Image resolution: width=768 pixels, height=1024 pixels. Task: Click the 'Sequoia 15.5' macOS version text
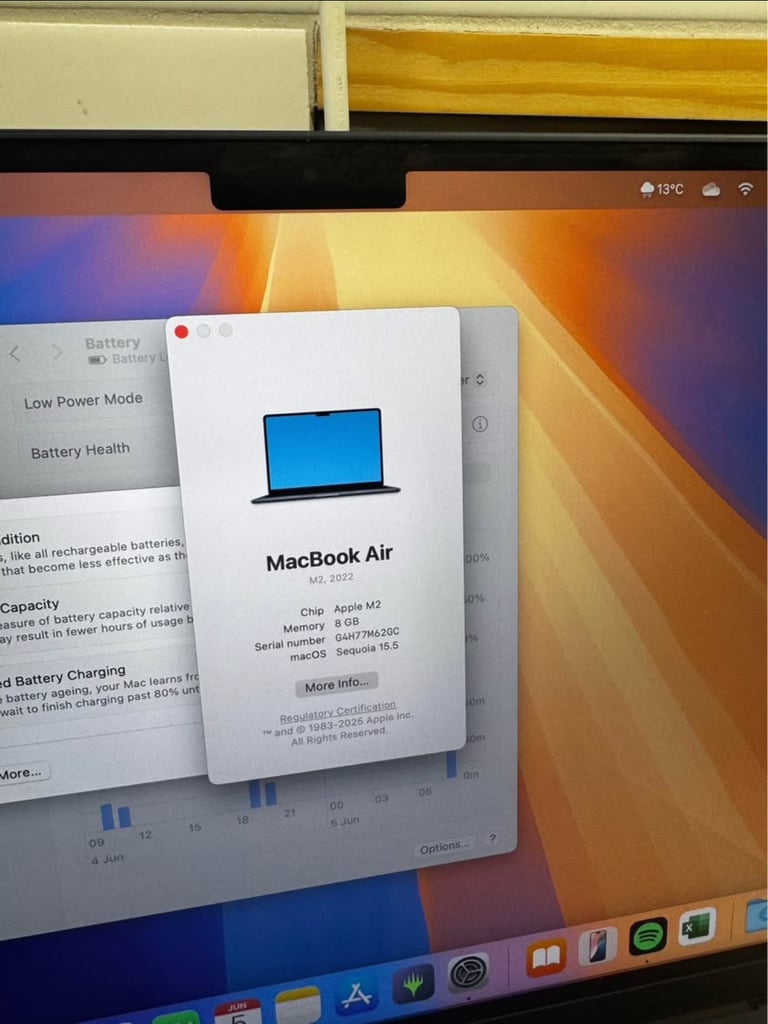367,649
